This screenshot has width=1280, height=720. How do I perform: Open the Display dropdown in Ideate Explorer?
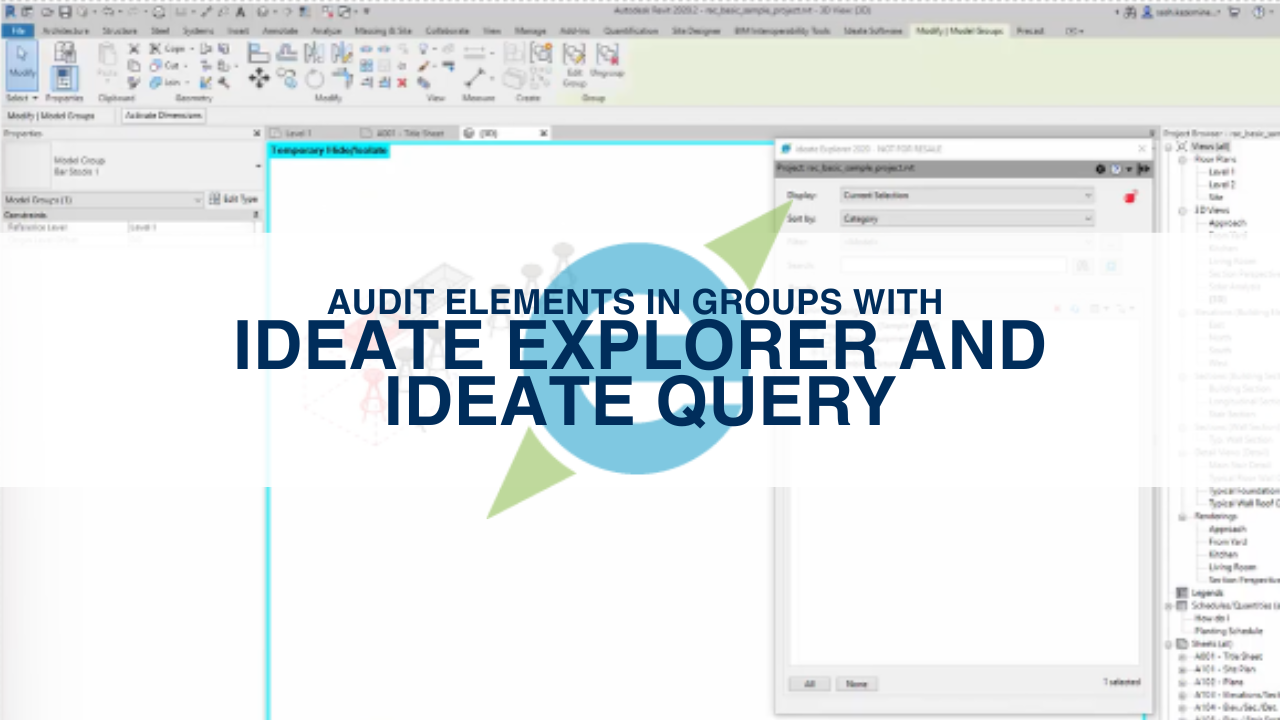point(967,195)
